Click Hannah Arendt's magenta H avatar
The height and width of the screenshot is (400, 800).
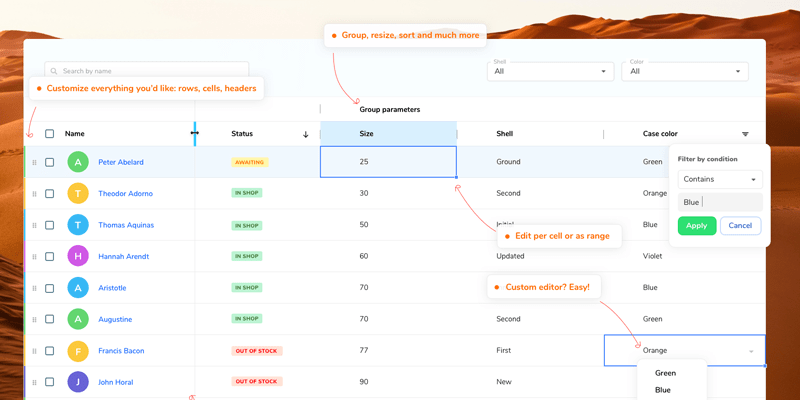(x=78, y=256)
